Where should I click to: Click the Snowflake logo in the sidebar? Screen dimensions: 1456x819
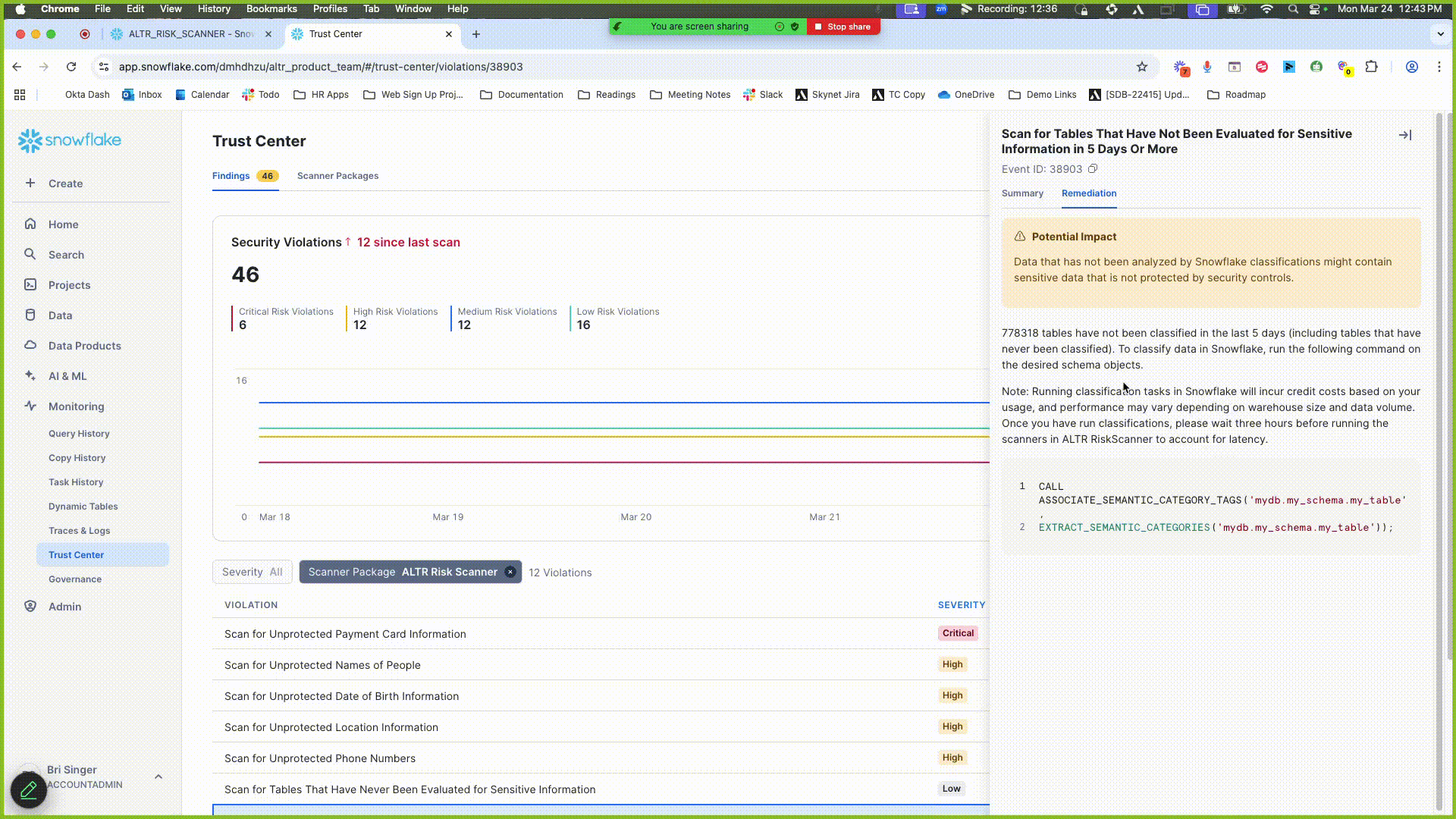(68, 140)
